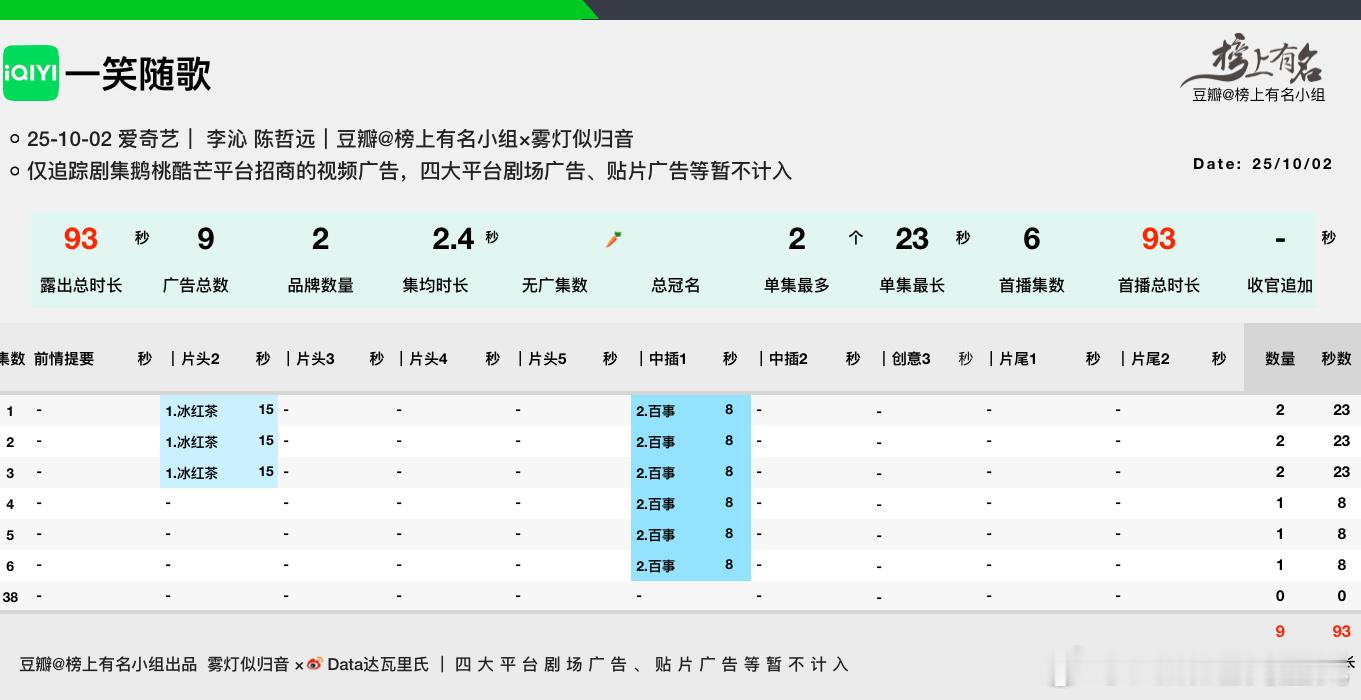Click the 23 above 单集最长
The height and width of the screenshot is (700, 1361).
(x=912, y=239)
